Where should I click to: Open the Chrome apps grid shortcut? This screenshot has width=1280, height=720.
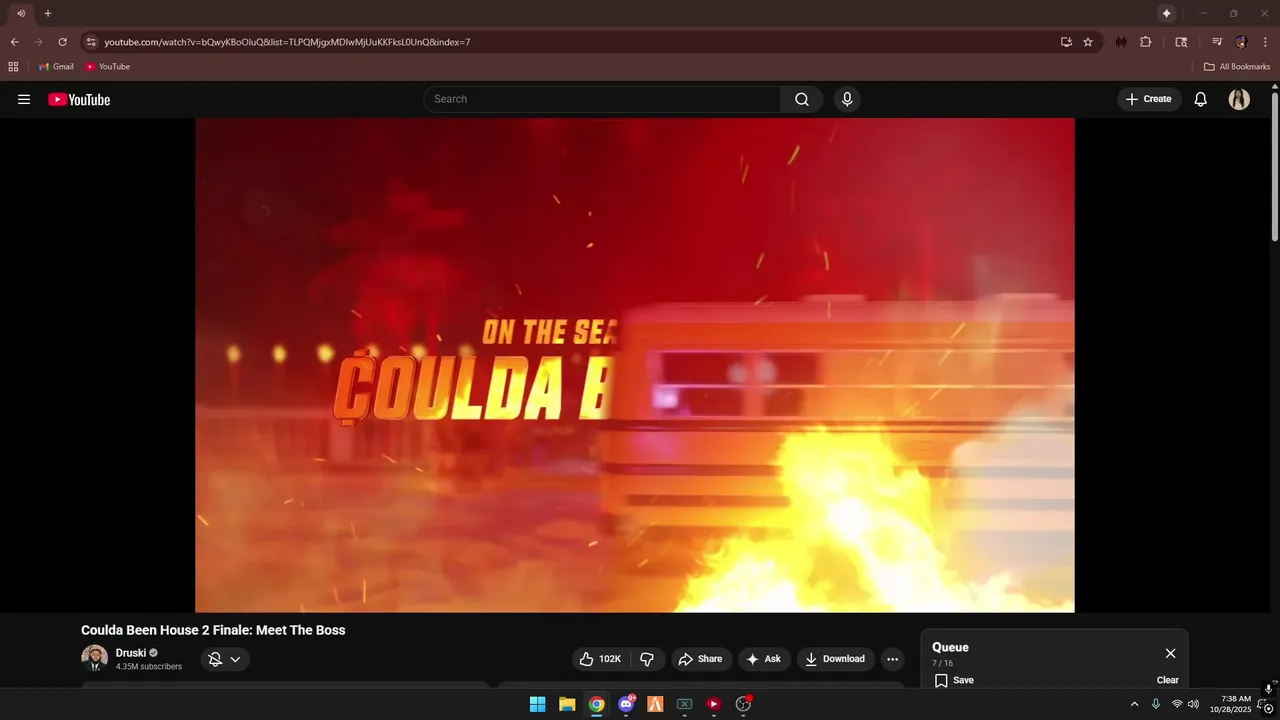(13, 66)
